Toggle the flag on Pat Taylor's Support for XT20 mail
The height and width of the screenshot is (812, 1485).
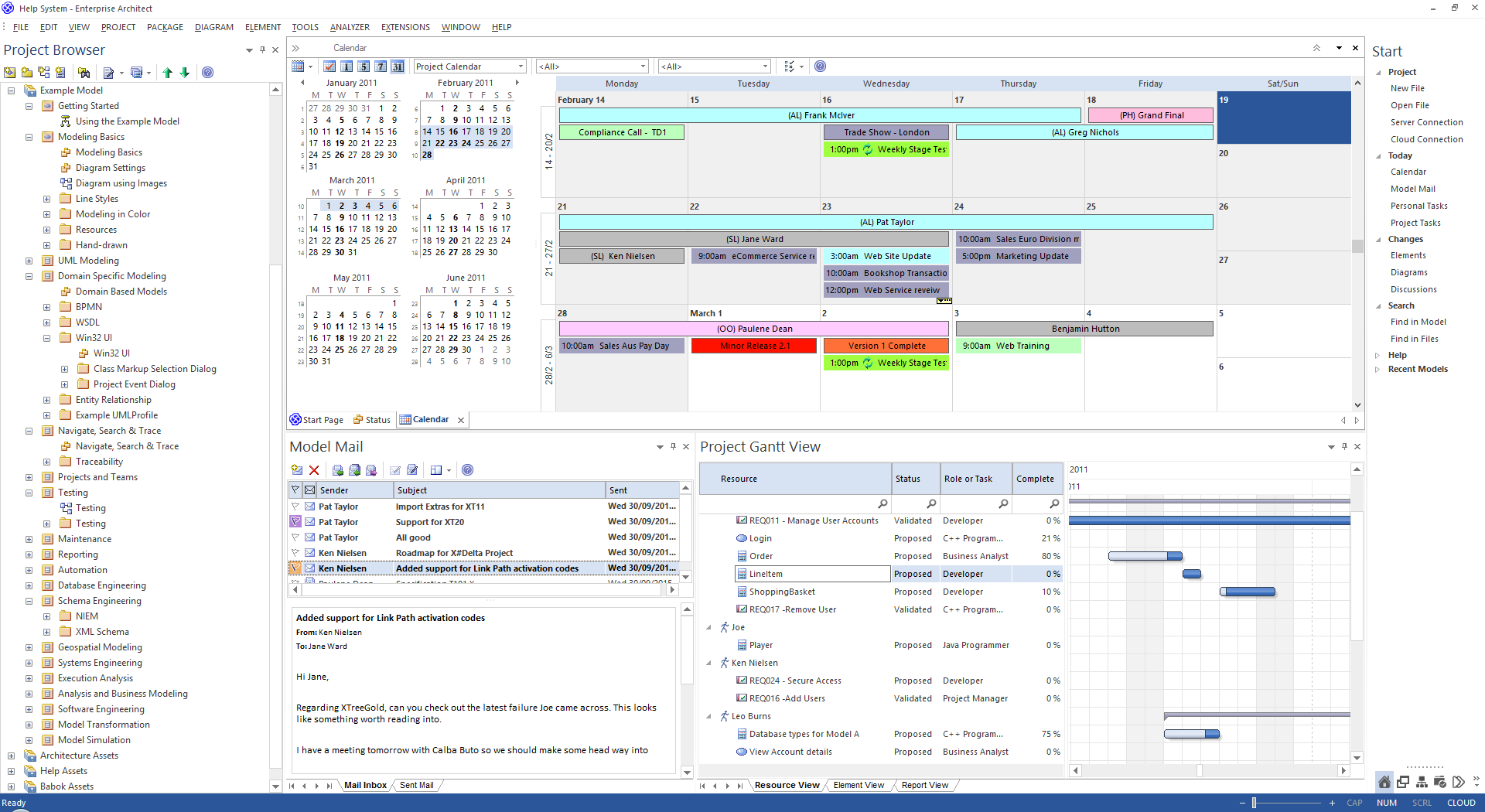295,522
